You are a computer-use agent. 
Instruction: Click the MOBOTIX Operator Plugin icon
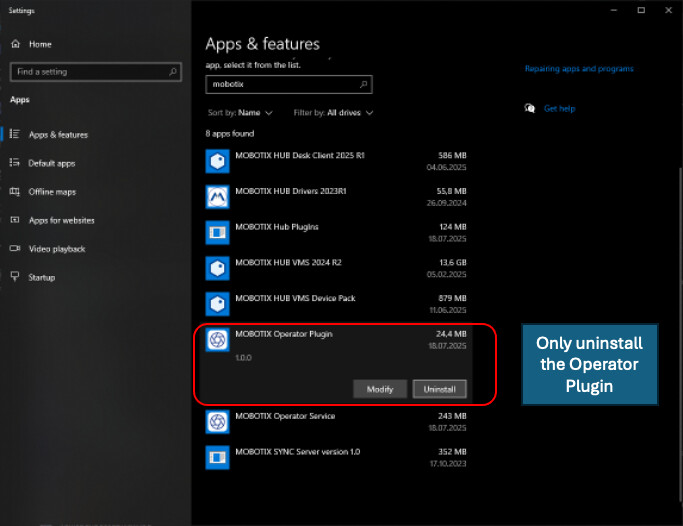pos(217,340)
